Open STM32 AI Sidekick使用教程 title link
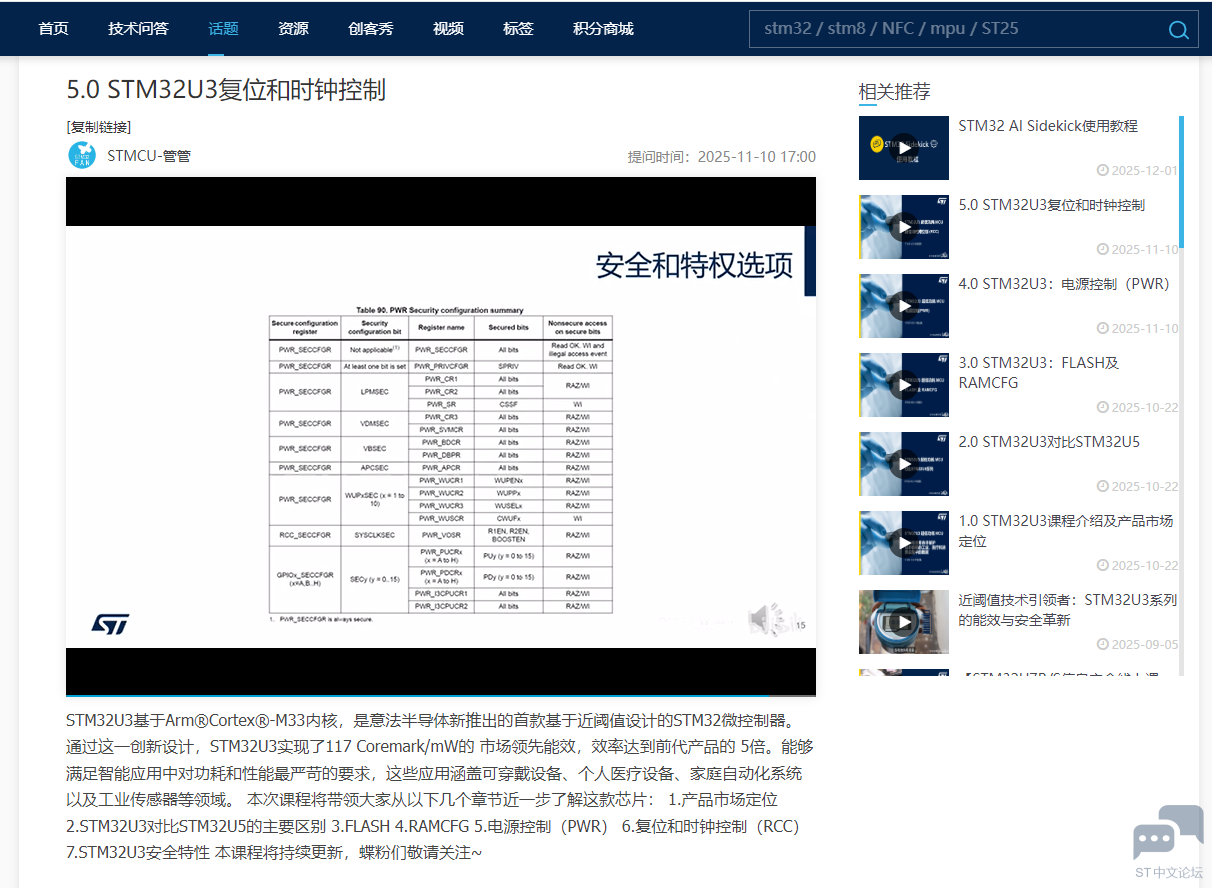Screen dimensions: 1212x888 click(1048, 126)
